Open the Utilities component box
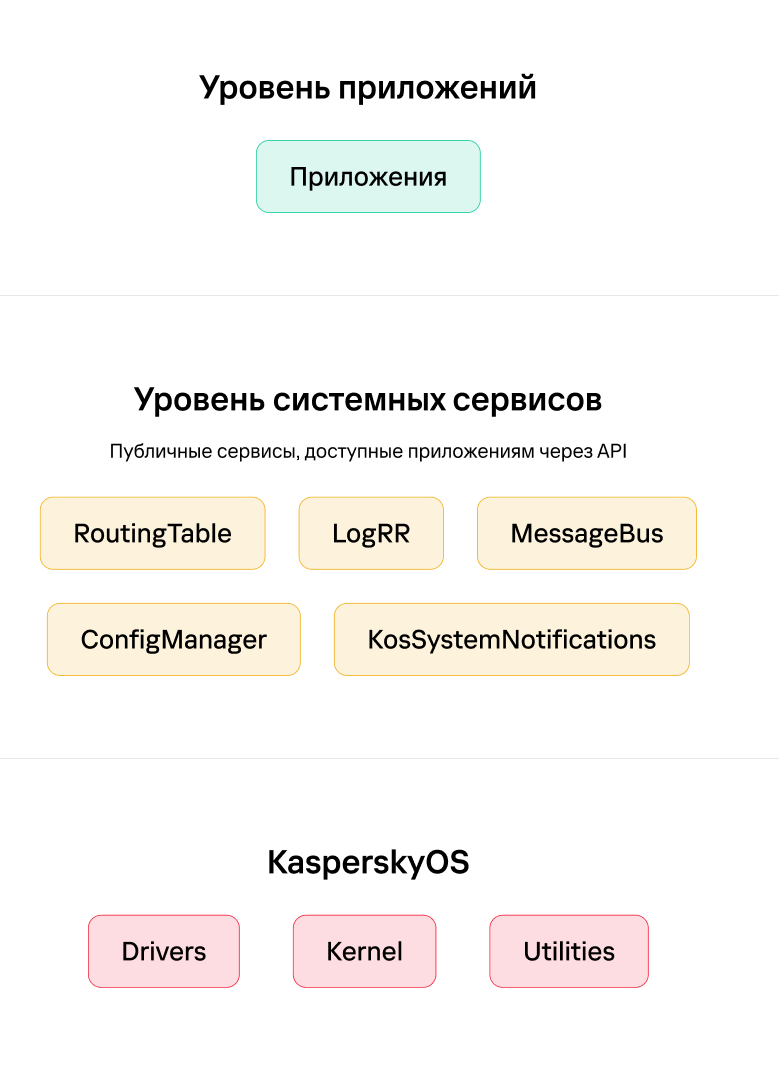The width and height of the screenshot is (779, 1083). point(569,951)
